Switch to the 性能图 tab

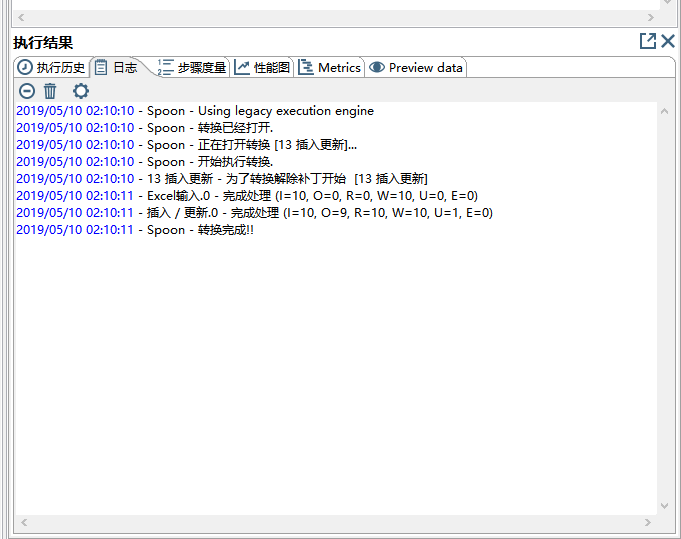click(x=262, y=68)
